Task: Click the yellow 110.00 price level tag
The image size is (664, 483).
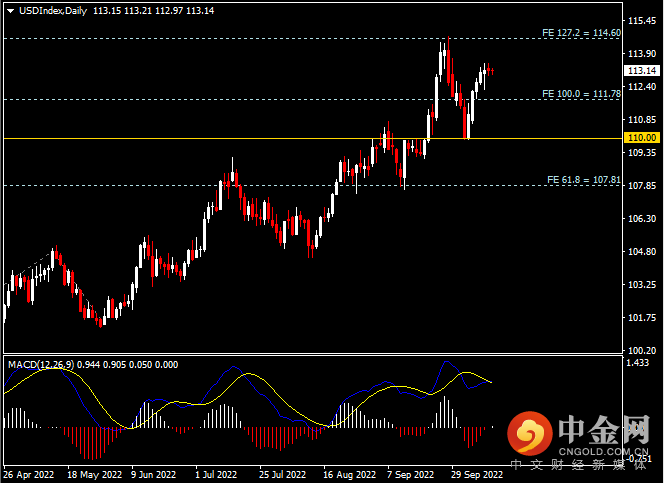Action: [642, 138]
